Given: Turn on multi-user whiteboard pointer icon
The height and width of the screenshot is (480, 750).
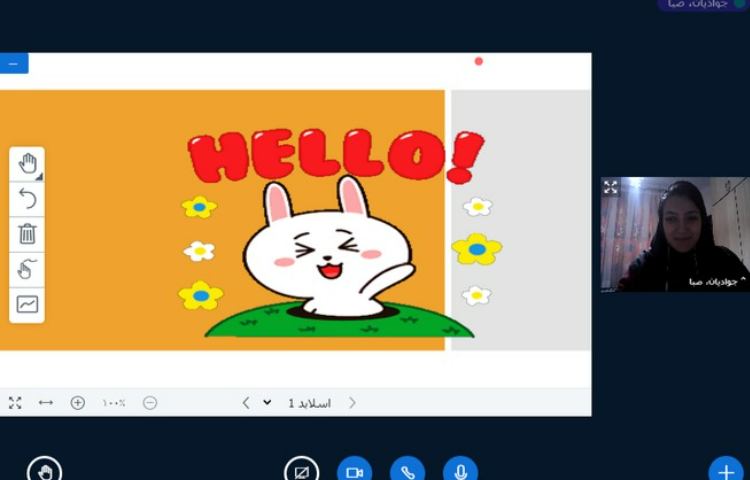Looking at the screenshot, I should 27,269.
